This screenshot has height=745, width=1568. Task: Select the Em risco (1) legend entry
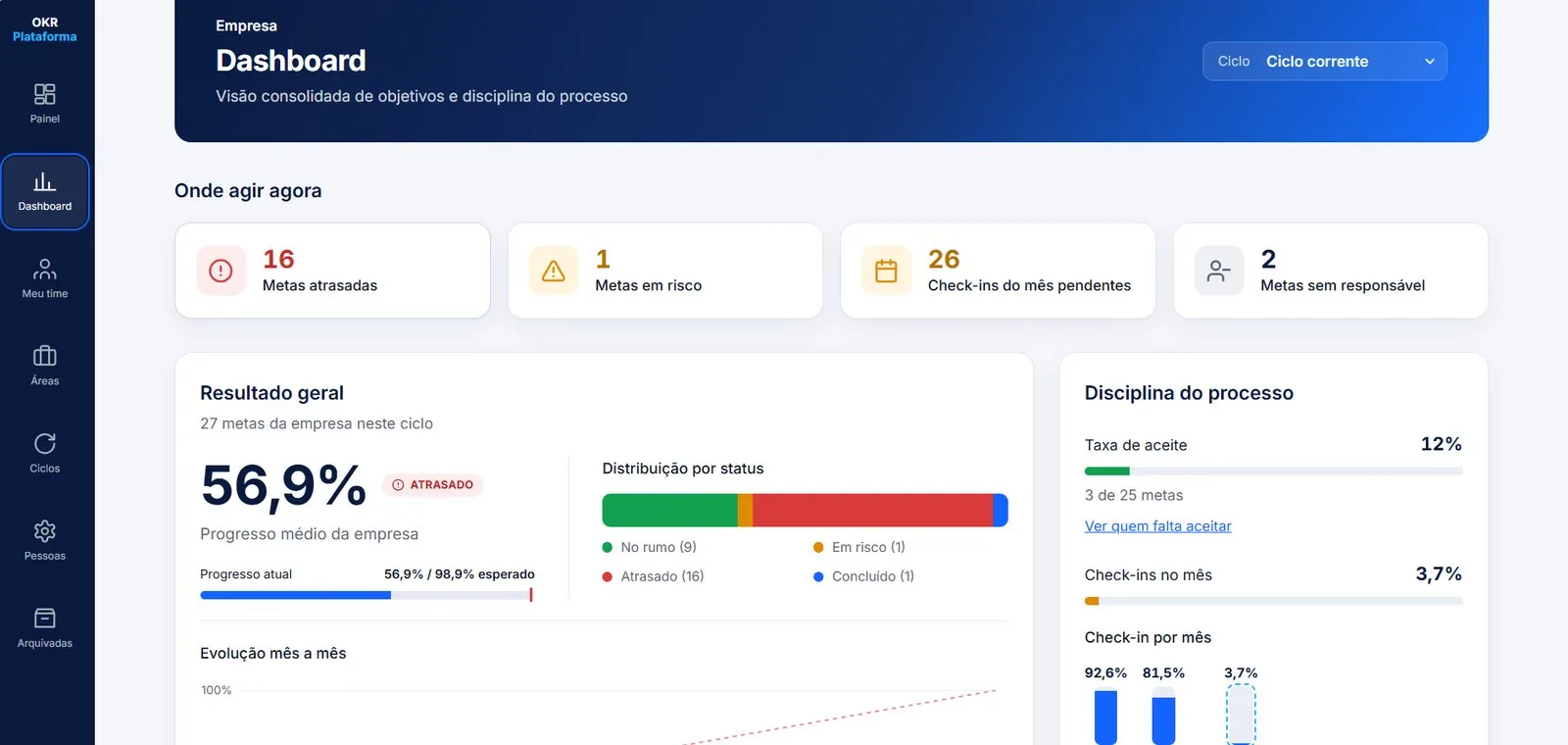pyautogui.click(x=858, y=547)
